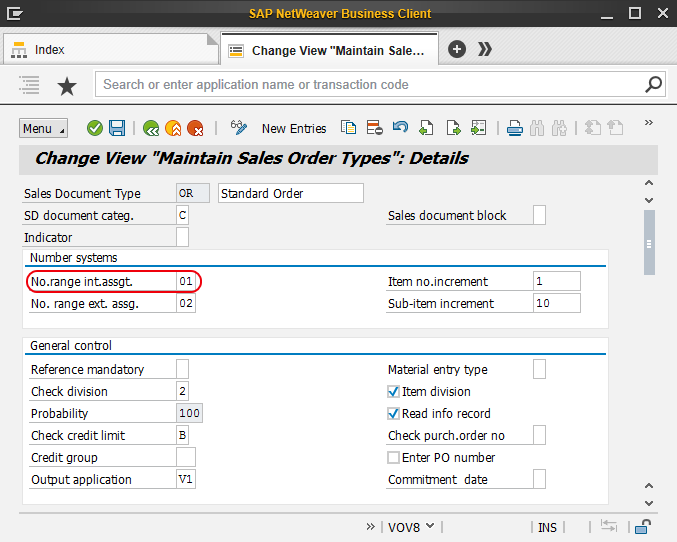677x542 pixels.
Task: Switch to the Index tab
Action: 110,50
